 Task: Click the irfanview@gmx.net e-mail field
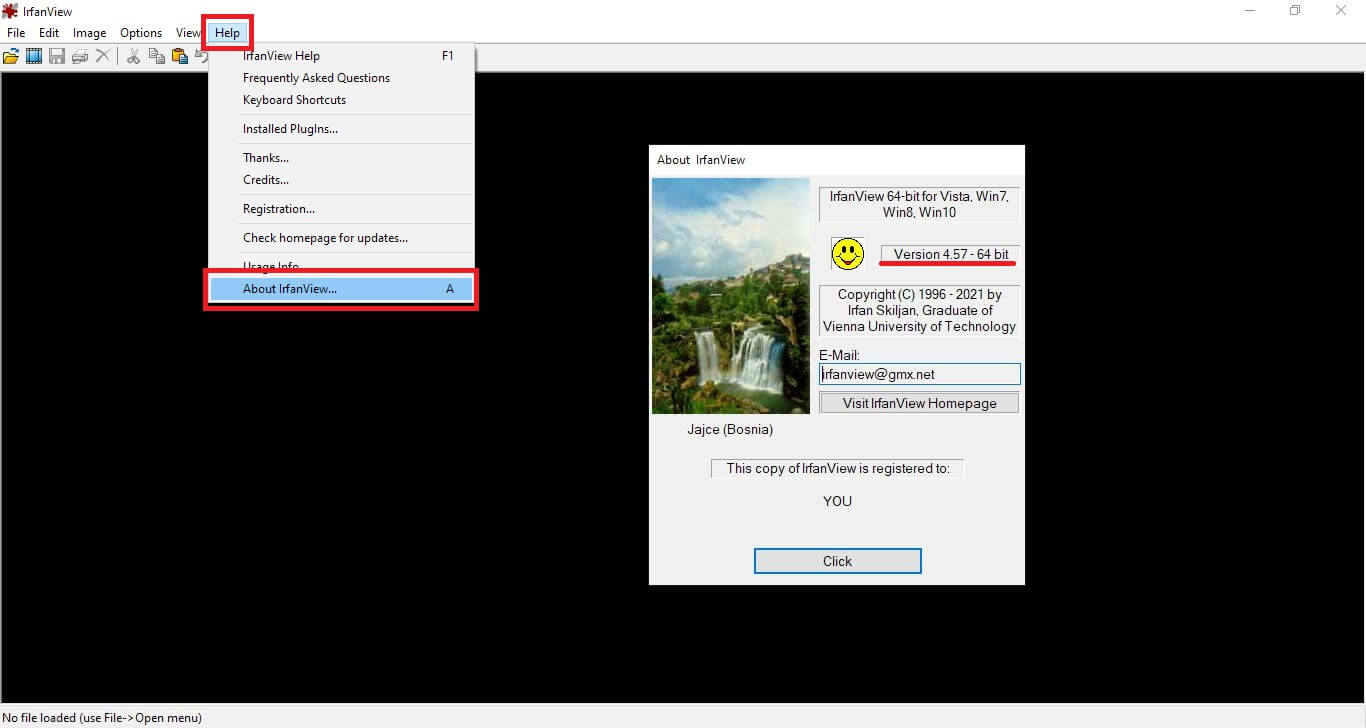tap(919, 374)
